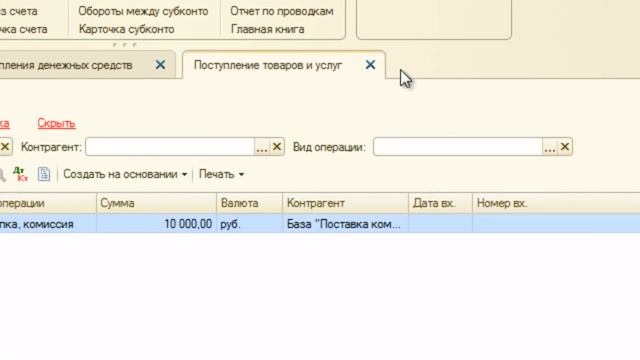Click the Скрыть link

[x=56, y=123]
